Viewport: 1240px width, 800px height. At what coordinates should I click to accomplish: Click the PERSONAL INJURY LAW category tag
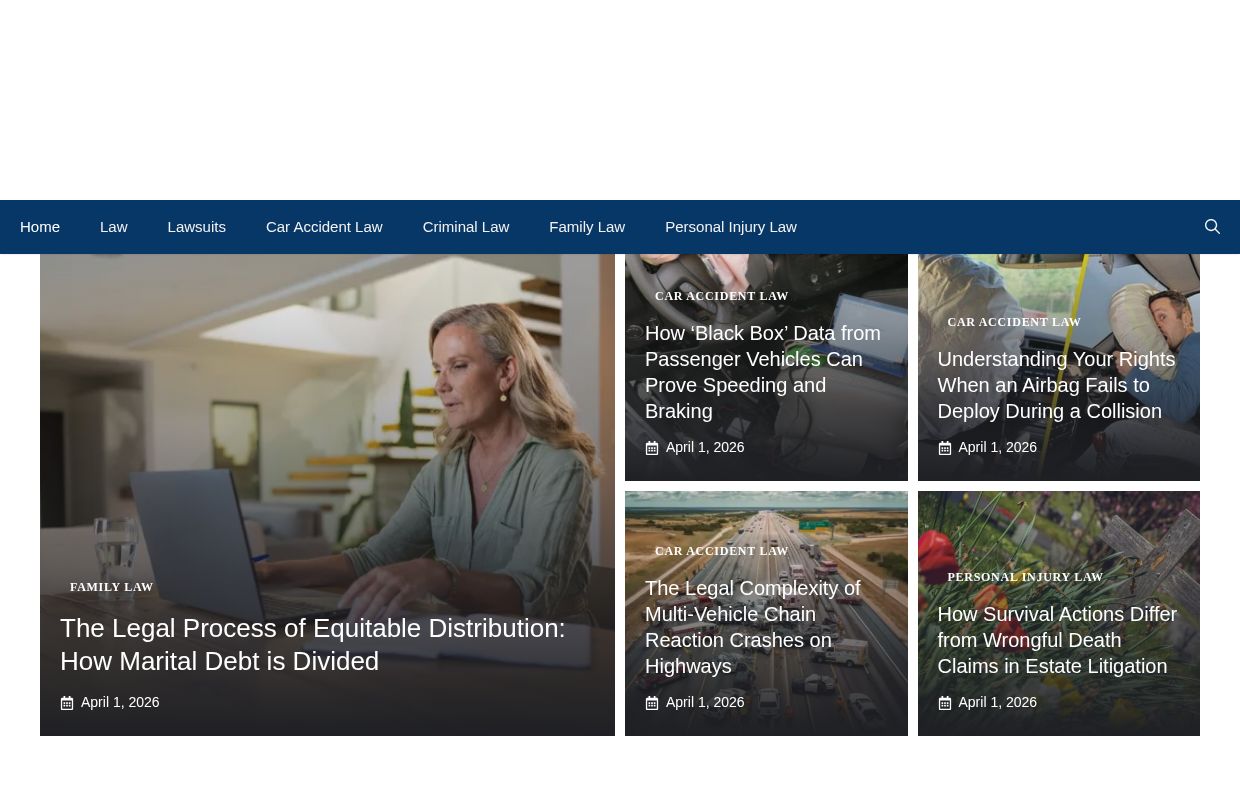[x=1024, y=577]
